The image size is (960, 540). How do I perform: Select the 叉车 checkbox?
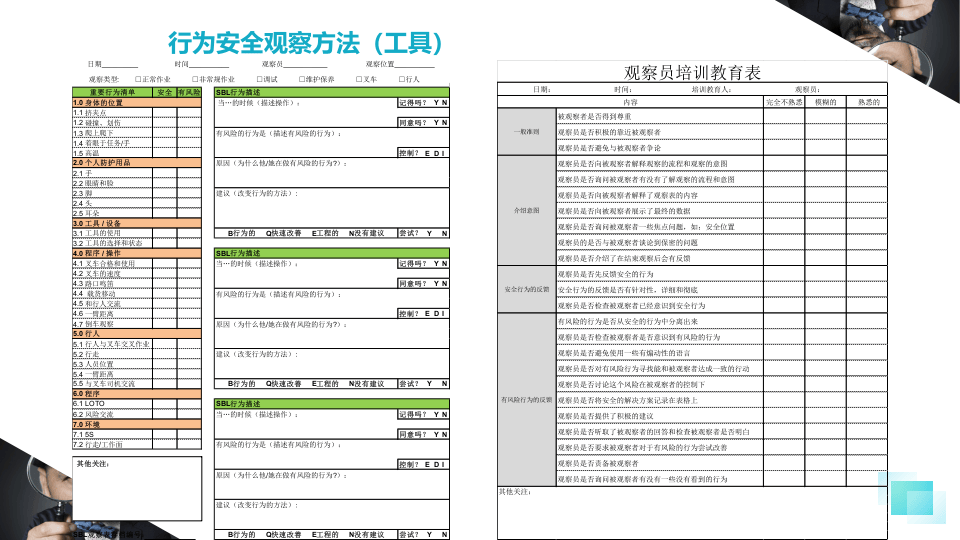click(x=359, y=79)
